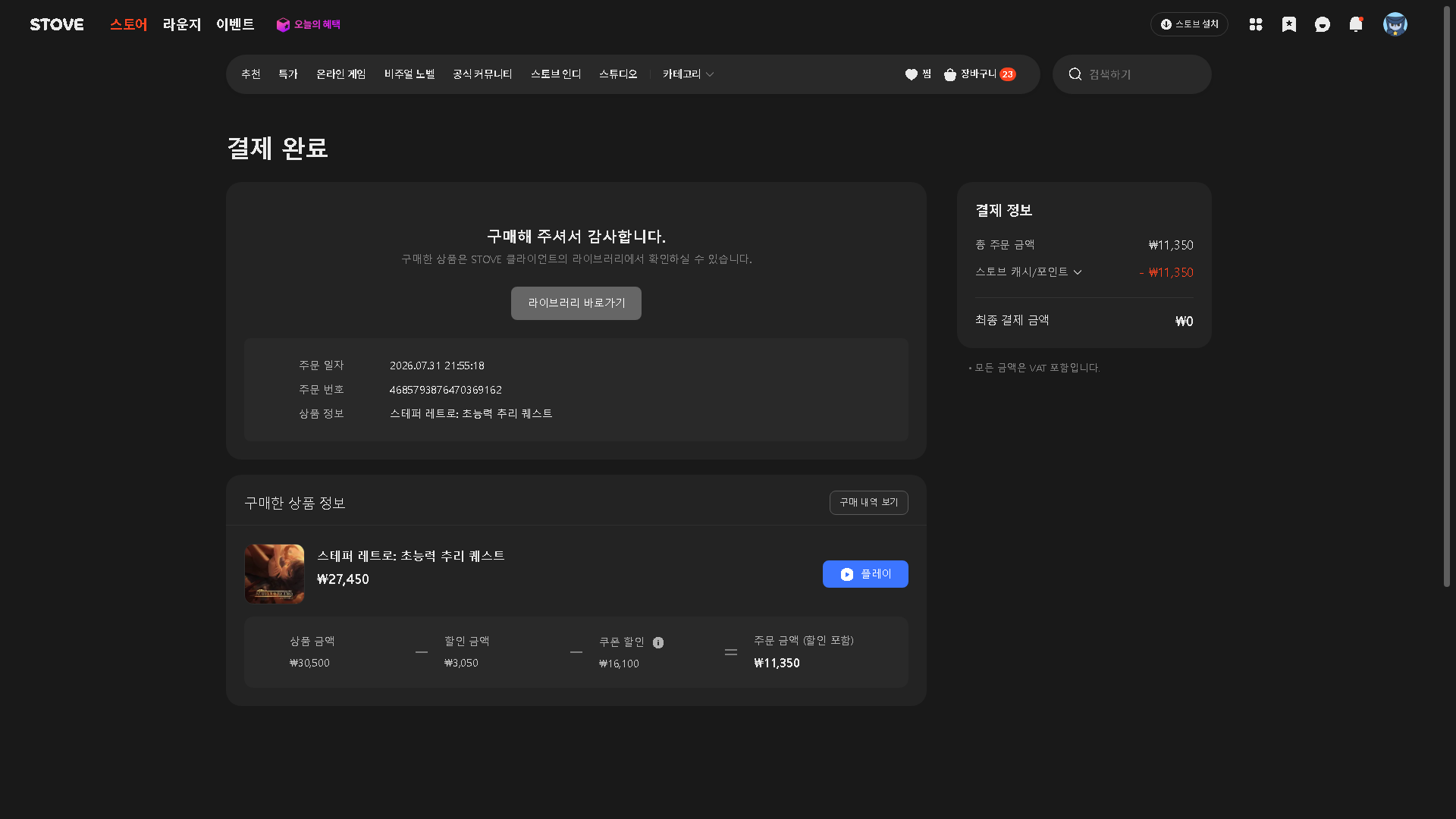Select the order number 4685793876470369162

tap(446, 390)
